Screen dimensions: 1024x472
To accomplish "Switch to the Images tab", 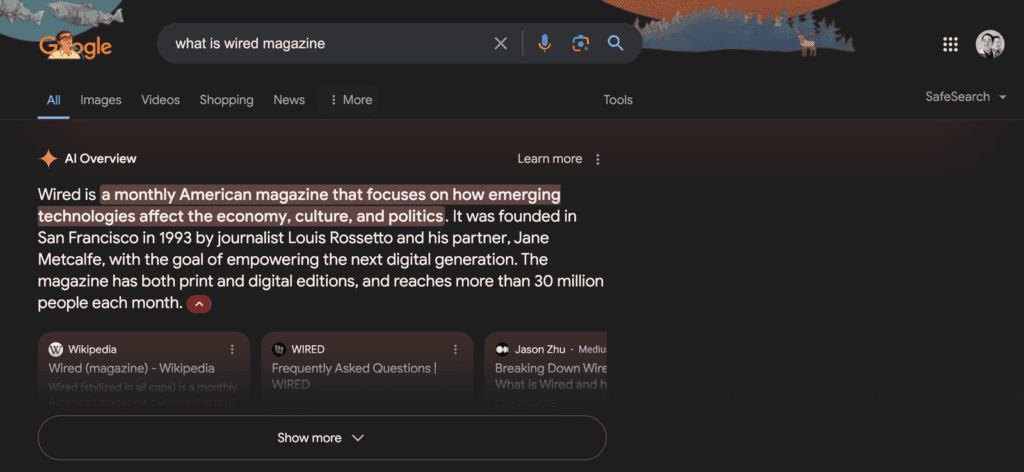I will tap(101, 100).
